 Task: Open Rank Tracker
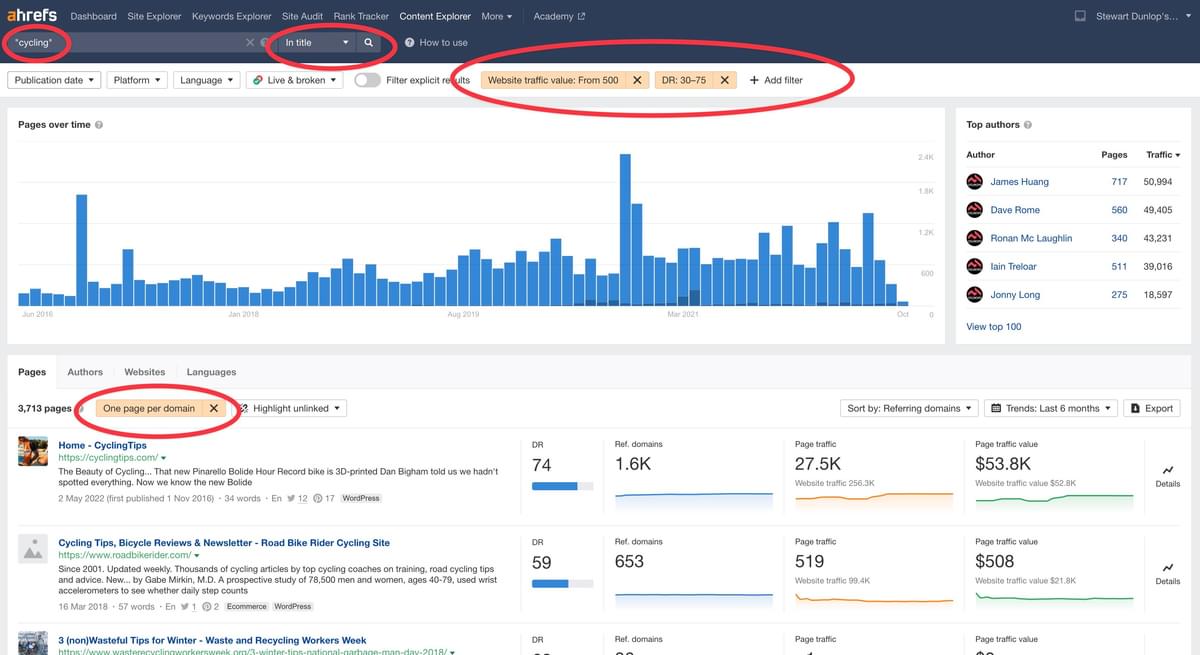pyautogui.click(x=361, y=16)
